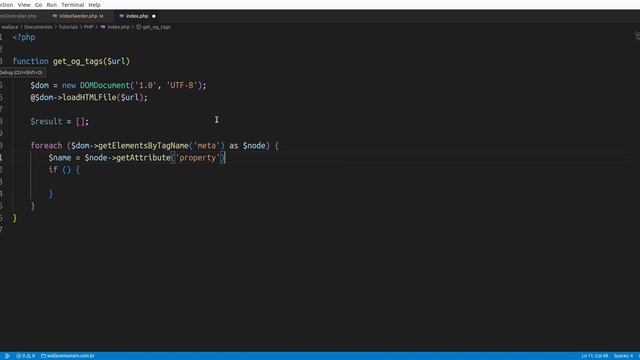Click the run and debug status bar icon
The height and width of the screenshot is (360, 640).
pyautogui.click(x=7, y=356)
